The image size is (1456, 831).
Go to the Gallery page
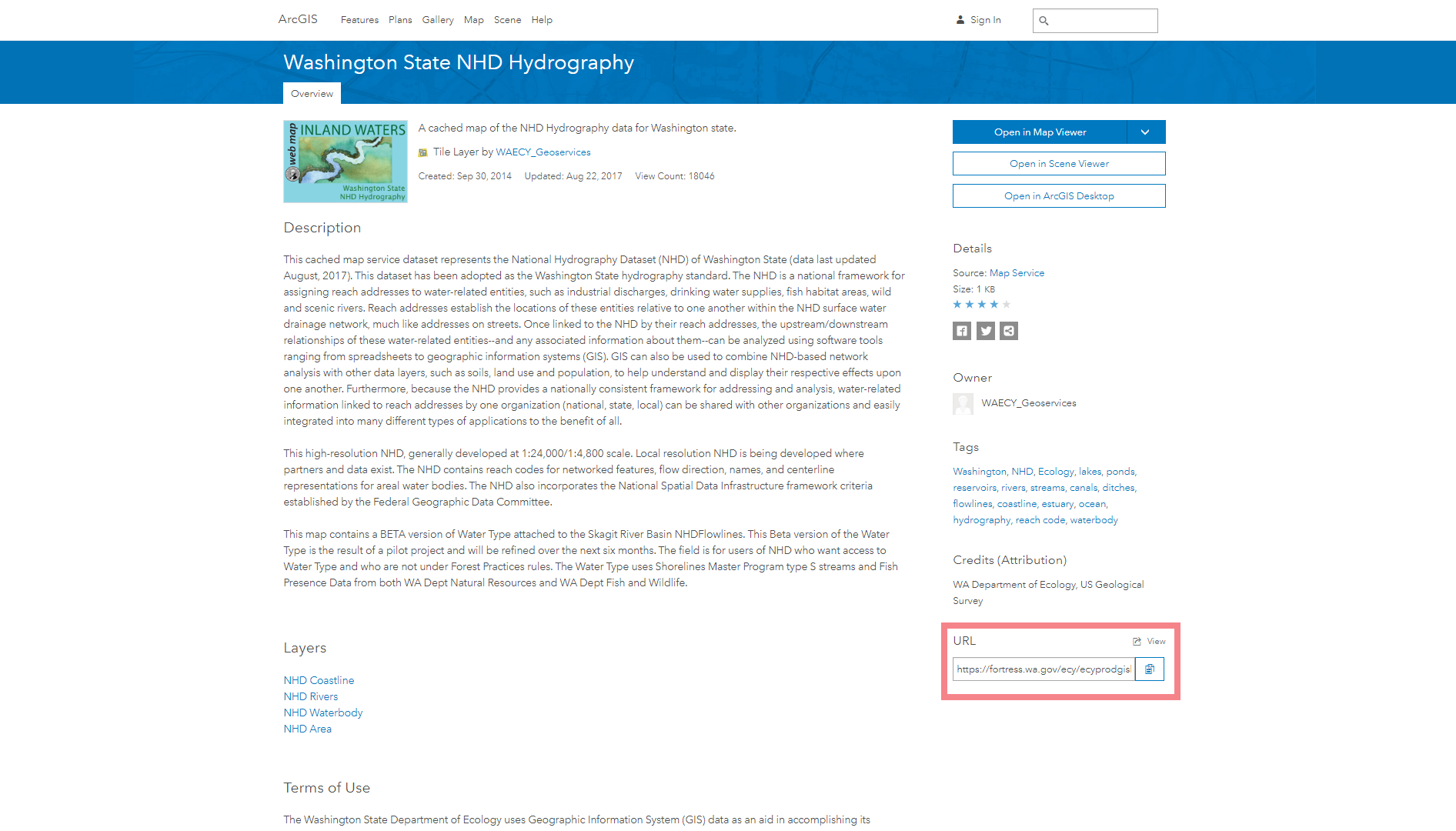click(438, 20)
